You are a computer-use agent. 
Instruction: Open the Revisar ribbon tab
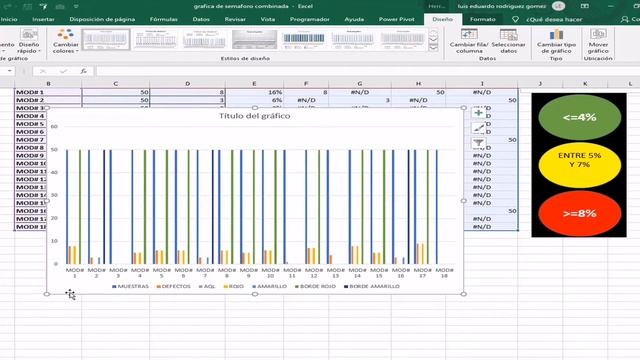[x=235, y=19]
